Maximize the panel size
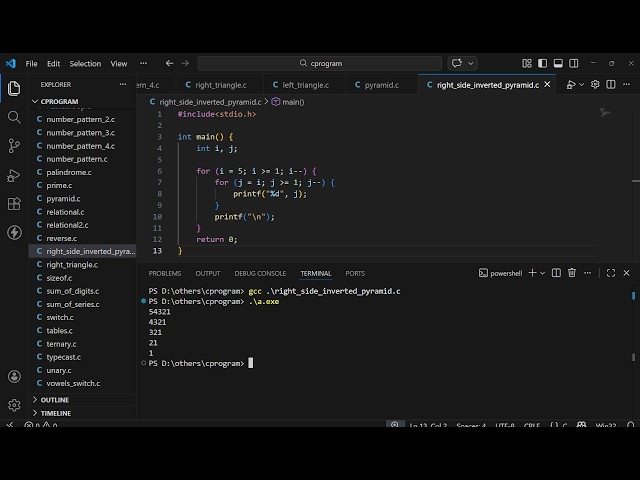This screenshot has height=480, width=640. pyautogui.click(x=611, y=273)
